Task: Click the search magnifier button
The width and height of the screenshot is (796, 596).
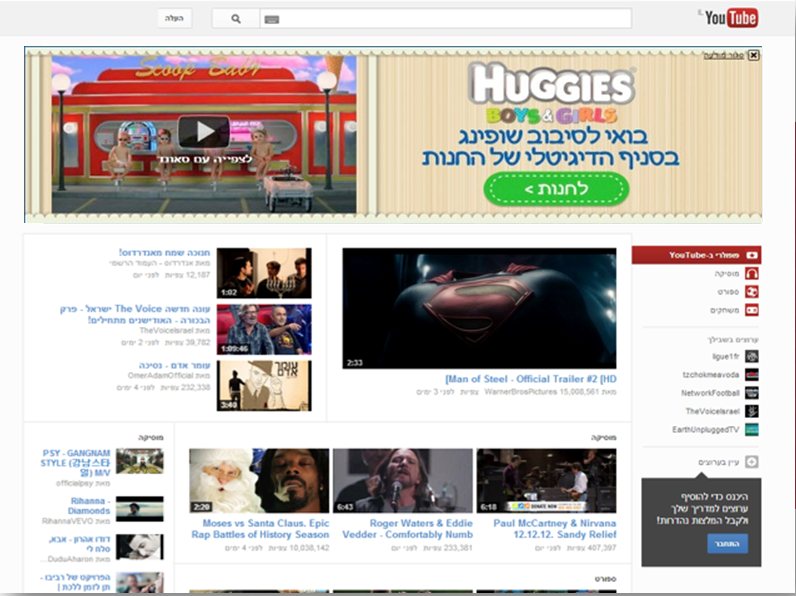Action: (x=236, y=19)
